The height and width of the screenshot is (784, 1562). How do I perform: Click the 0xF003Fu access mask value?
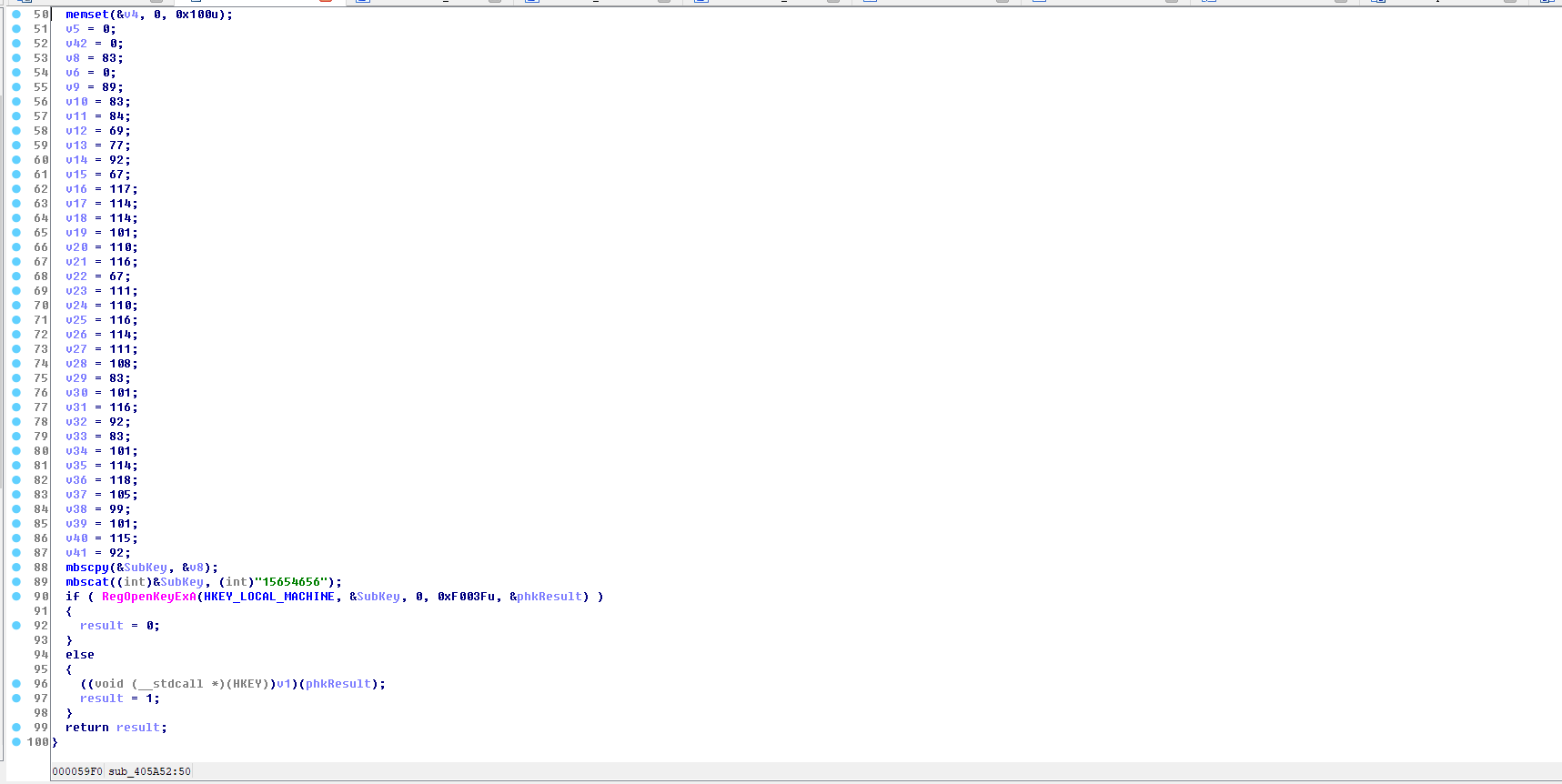point(466,597)
